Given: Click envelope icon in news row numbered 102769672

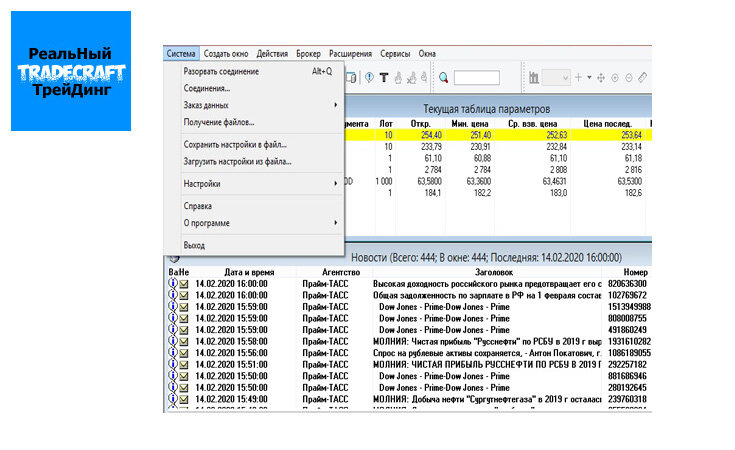Looking at the screenshot, I should 184,296.
